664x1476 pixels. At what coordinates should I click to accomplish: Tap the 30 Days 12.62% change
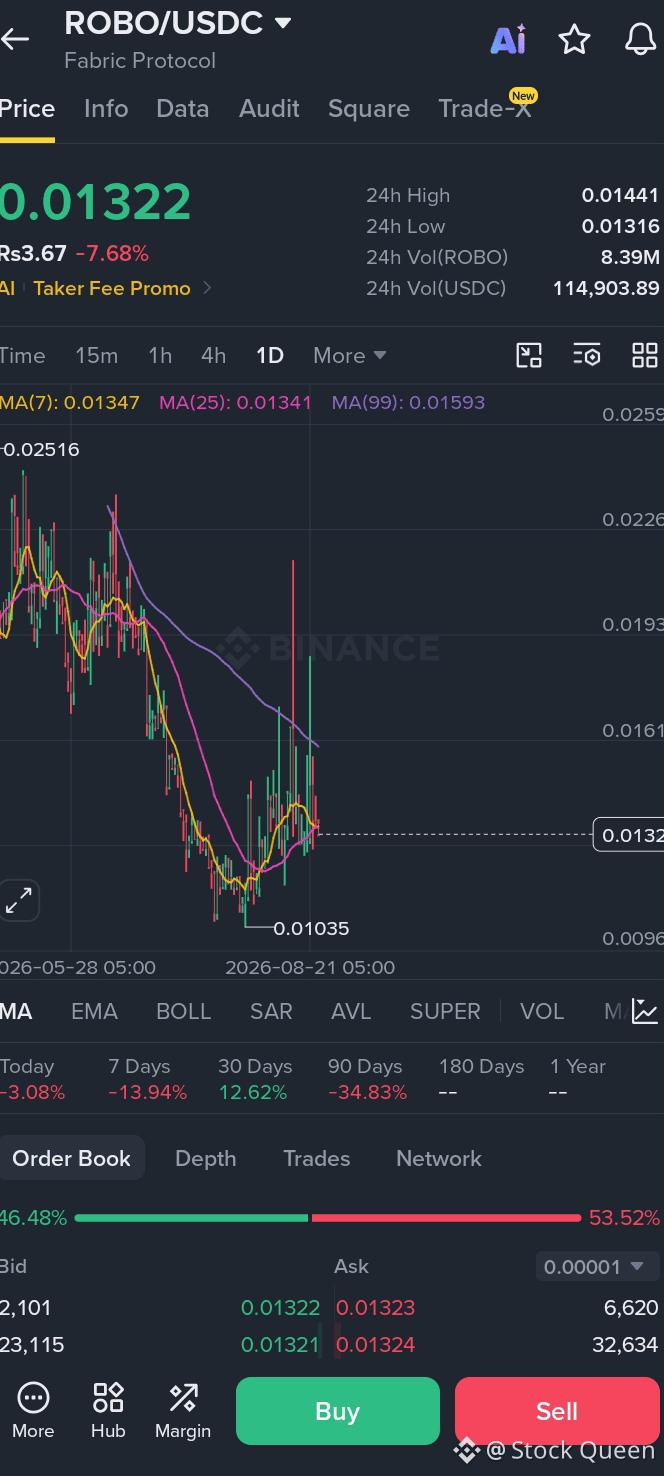click(x=255, y=1079)
